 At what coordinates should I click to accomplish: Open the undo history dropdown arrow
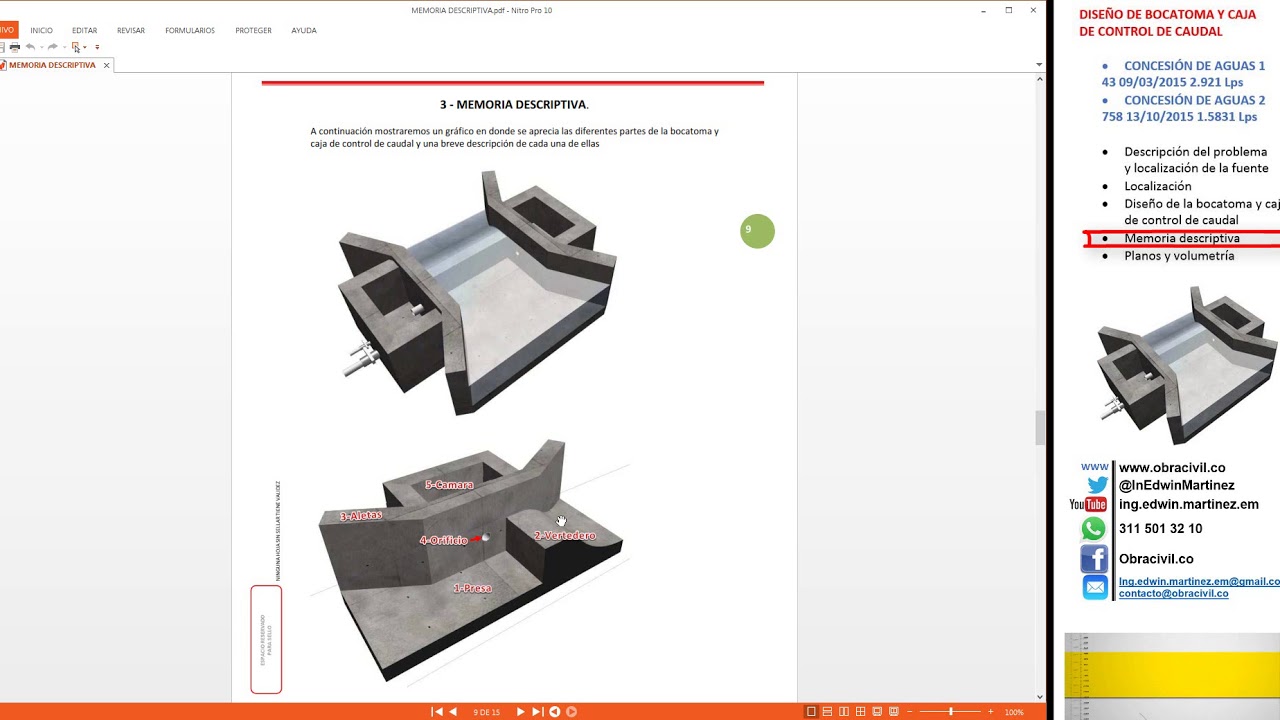pos(42,47)
